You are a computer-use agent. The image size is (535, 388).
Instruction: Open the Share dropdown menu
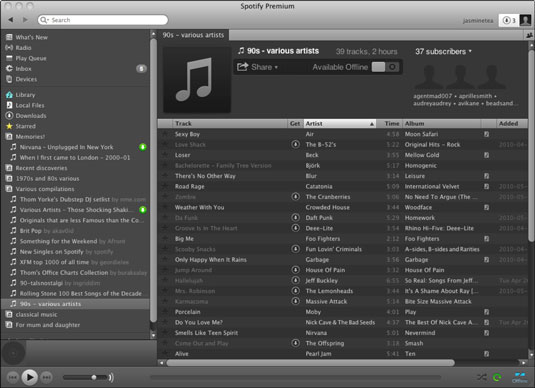tap(258, 67)
